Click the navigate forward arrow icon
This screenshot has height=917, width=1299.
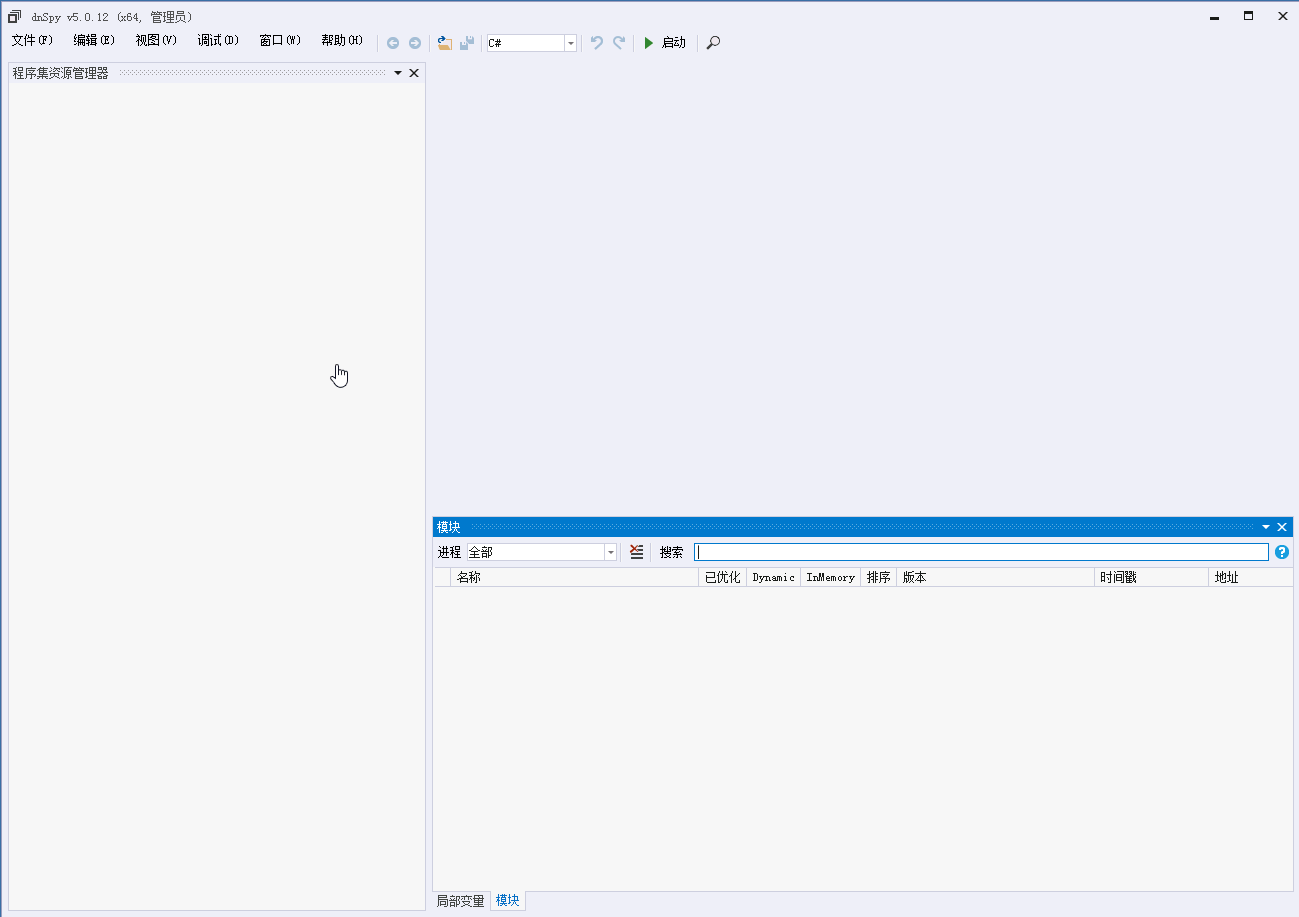tap(415, 43)
